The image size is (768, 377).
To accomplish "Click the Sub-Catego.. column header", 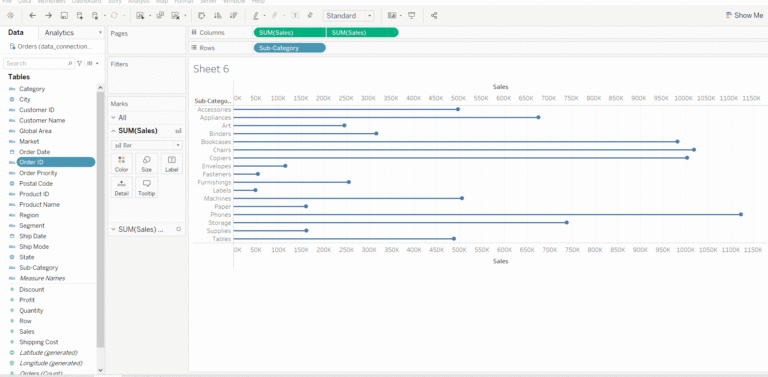I will coord(213,101).
